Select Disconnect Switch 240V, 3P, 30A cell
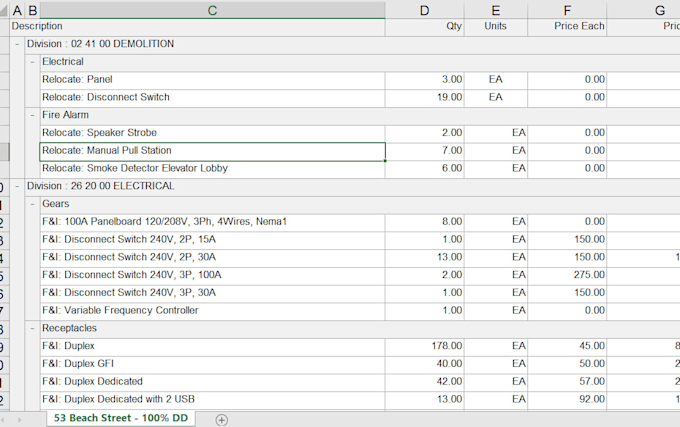This screenshot has width=680, height=427. pos(212,293)
